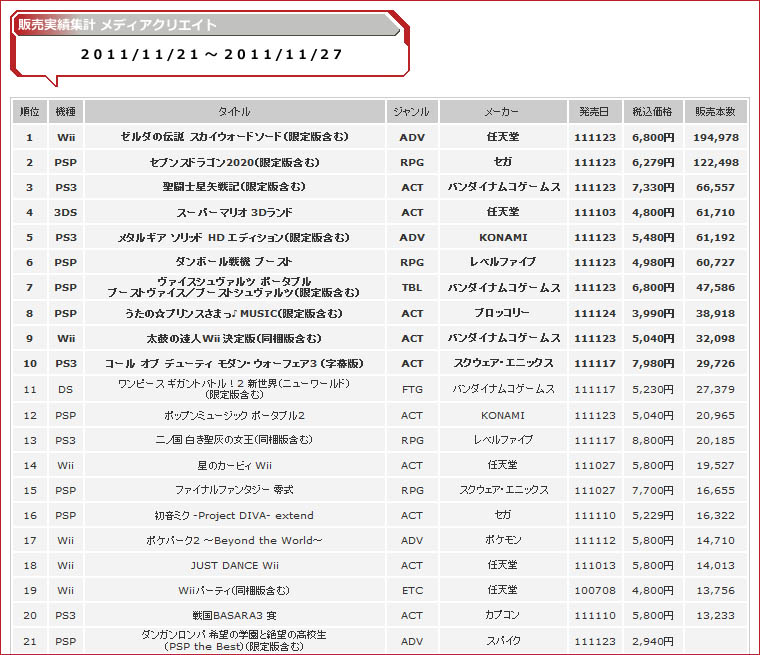
Task: Click release date 100708 for Wiiパーティ
Action: tap(595, 591)
